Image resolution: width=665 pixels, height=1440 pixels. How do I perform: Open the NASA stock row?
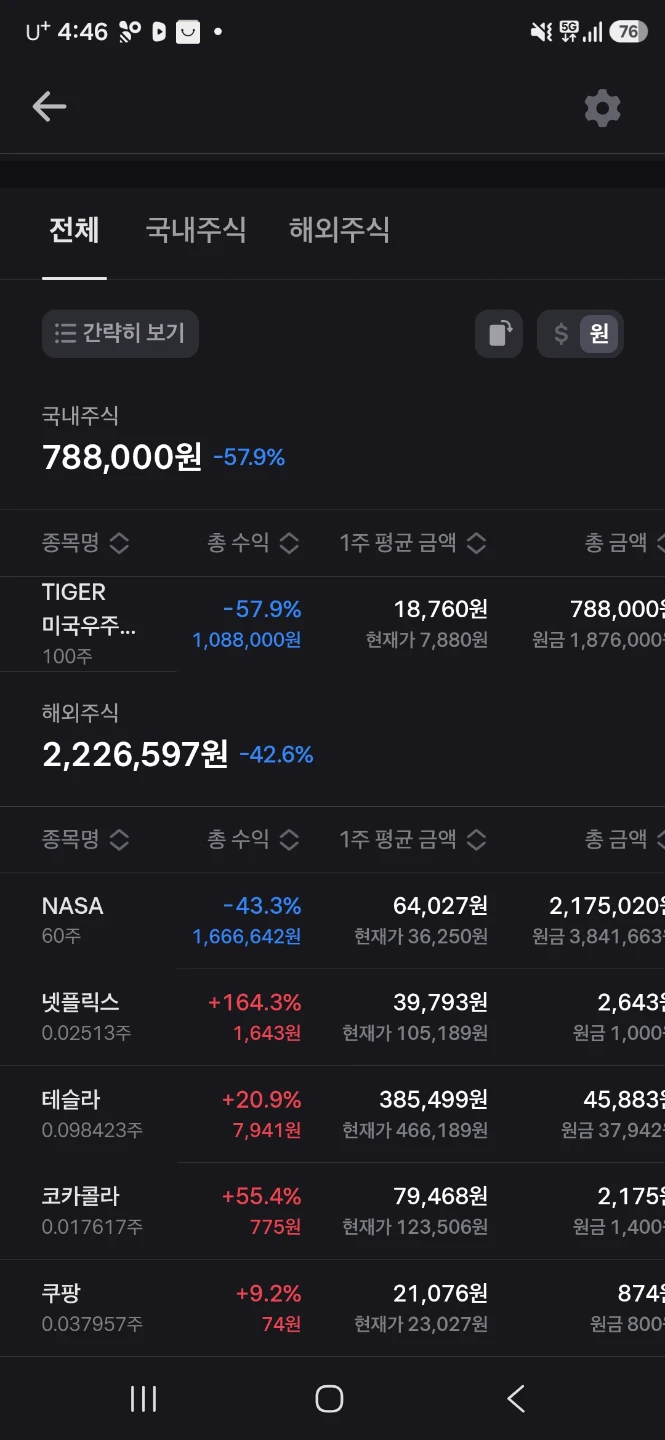tap(332, 920)
